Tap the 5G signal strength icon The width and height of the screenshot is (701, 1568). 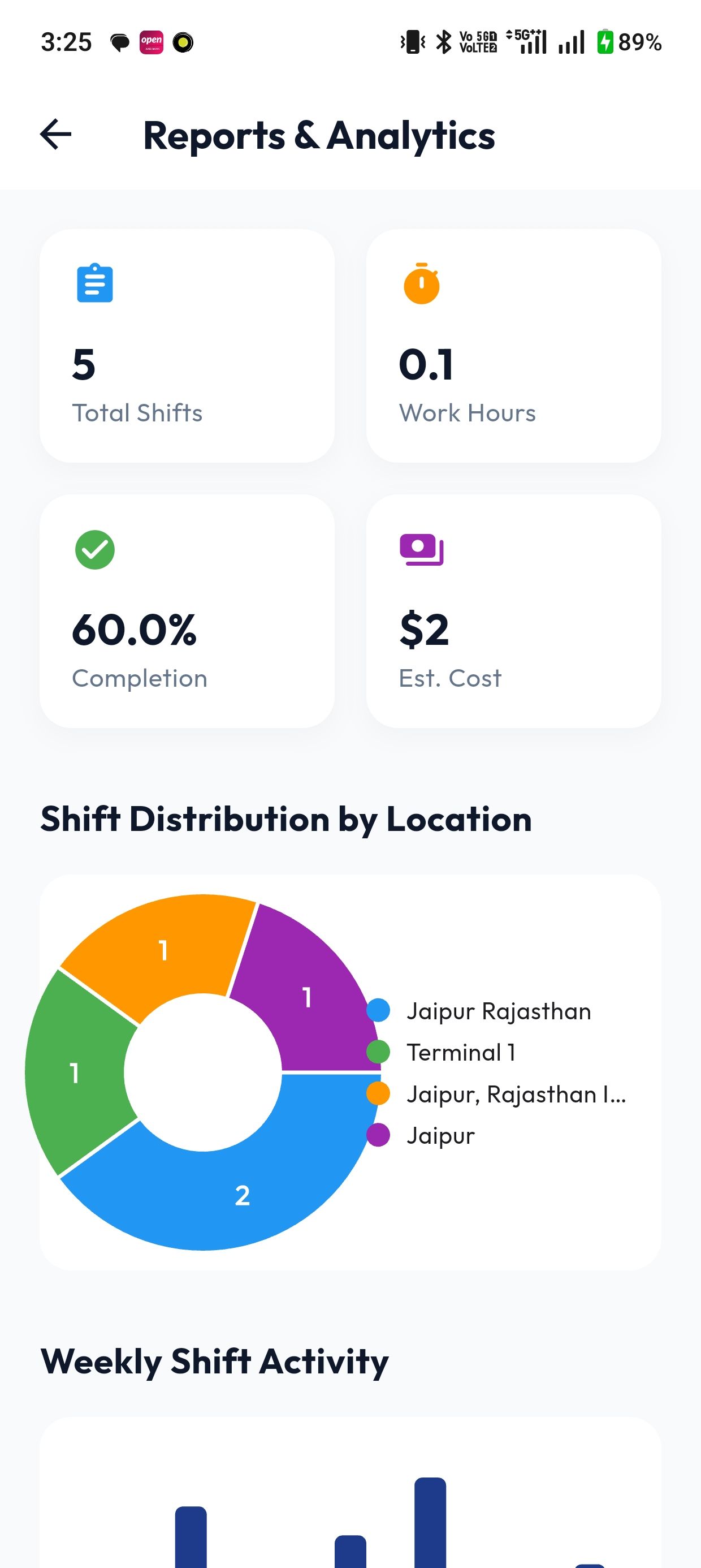click(x=527, y=41)
